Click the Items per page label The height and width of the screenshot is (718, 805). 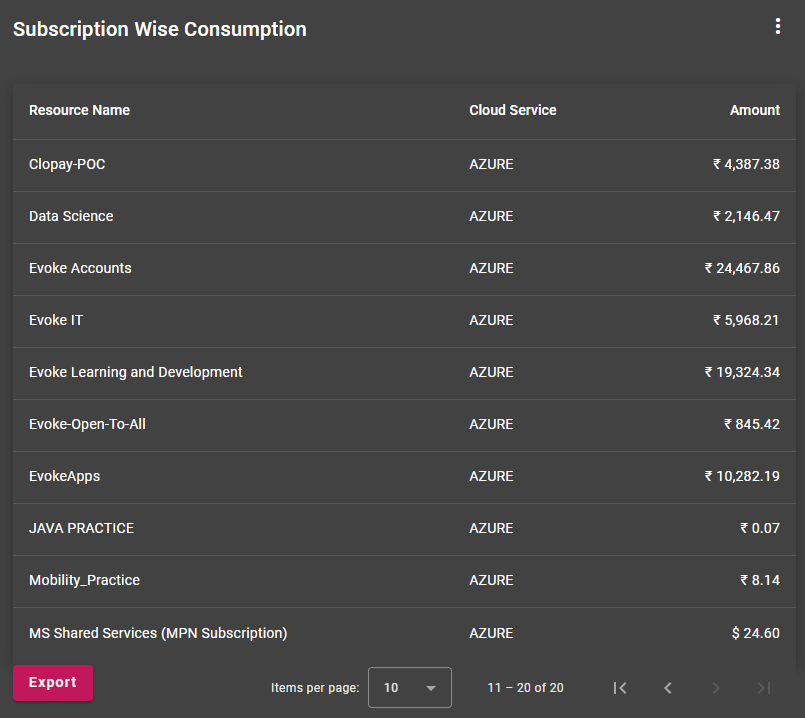315,688
